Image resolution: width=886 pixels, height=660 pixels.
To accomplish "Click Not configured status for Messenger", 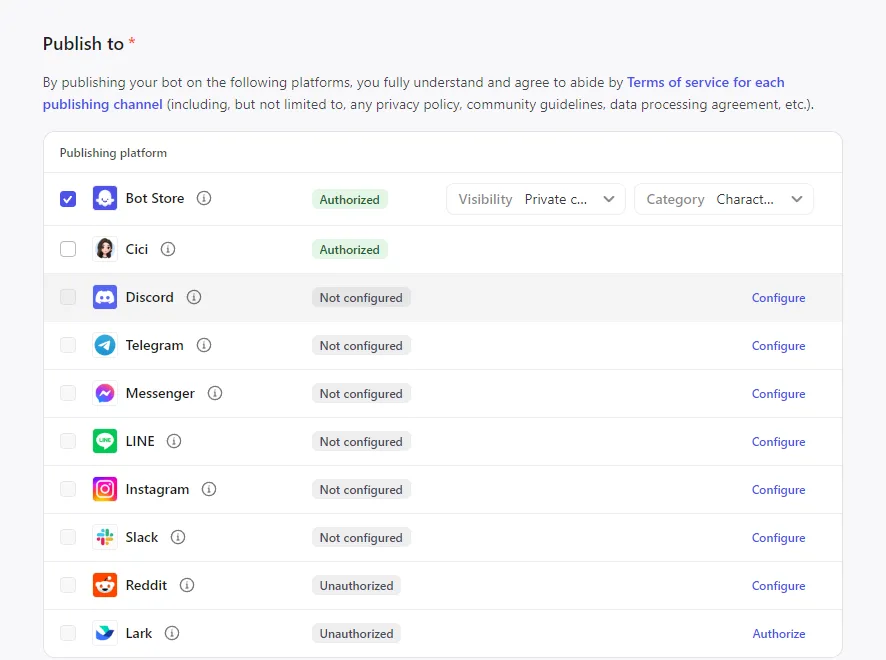I will 361,394.
